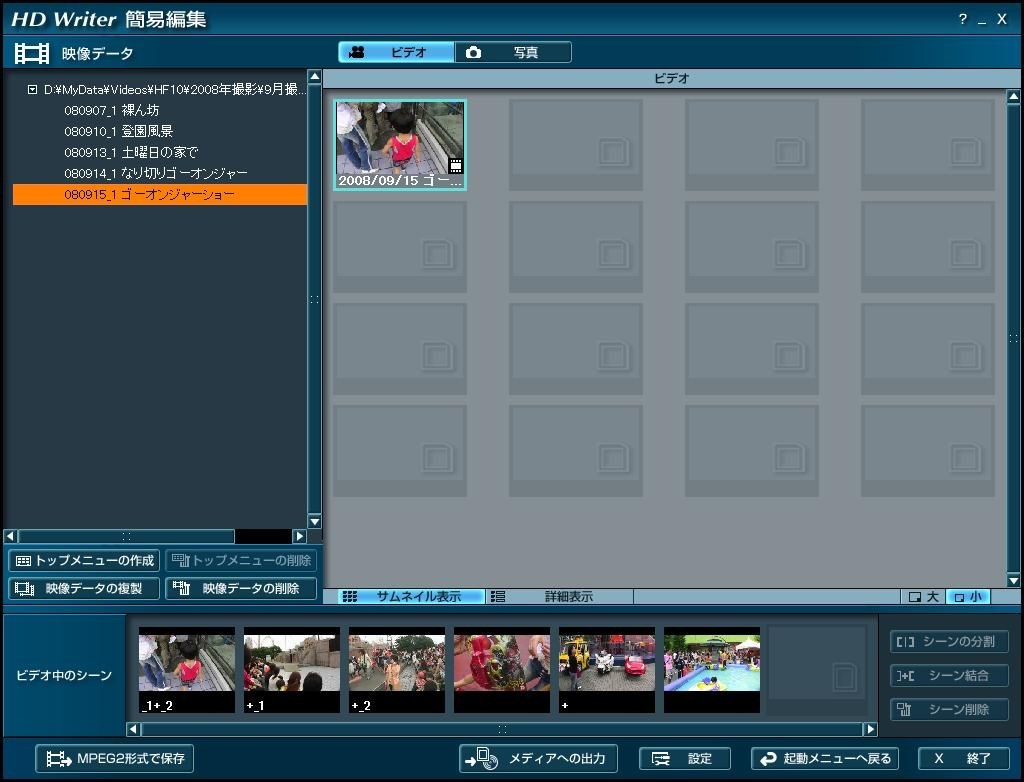Set thumbnail size to 大

(923, 596)
